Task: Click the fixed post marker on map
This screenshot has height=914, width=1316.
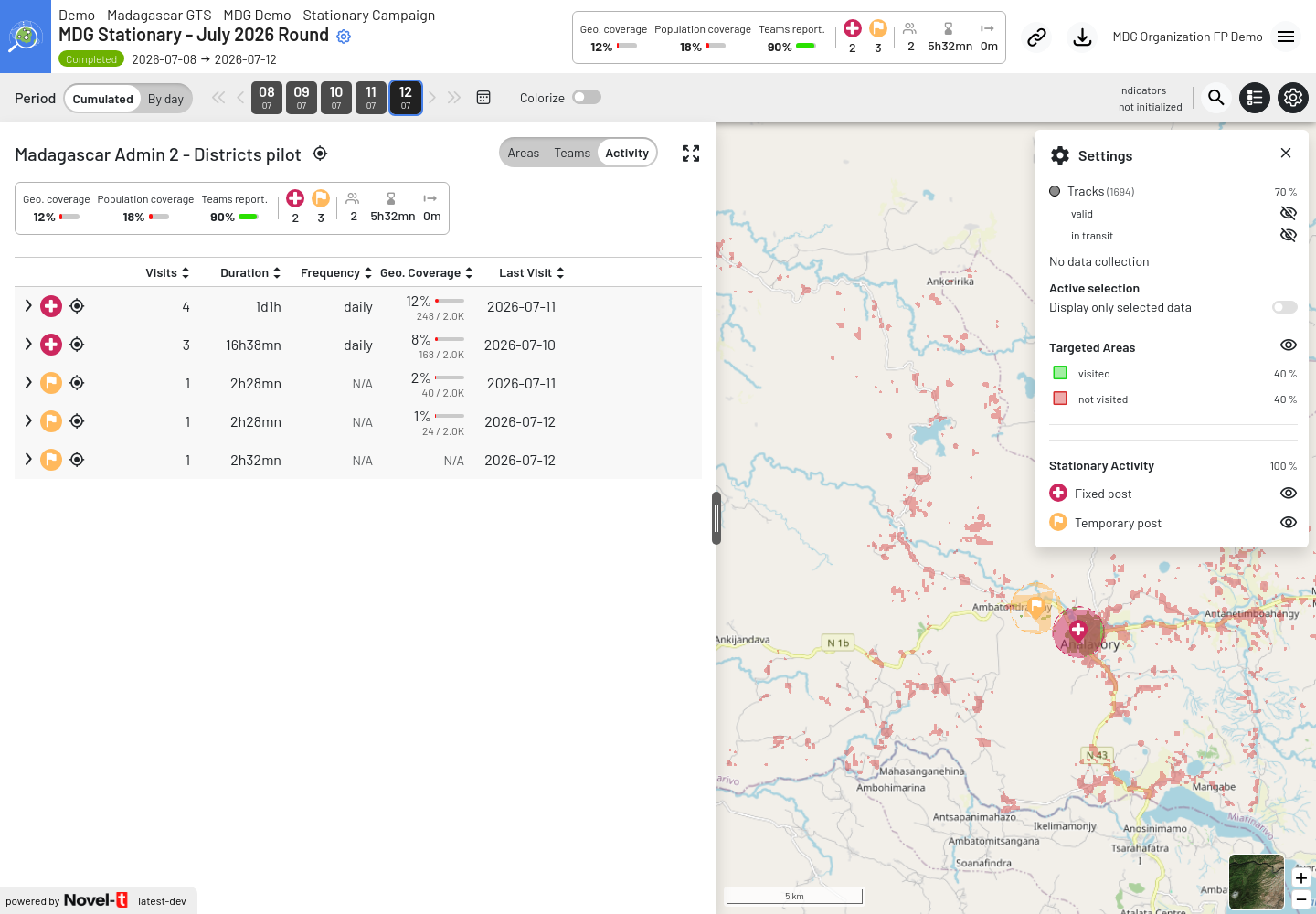Action: click(x=1078, y=629)
